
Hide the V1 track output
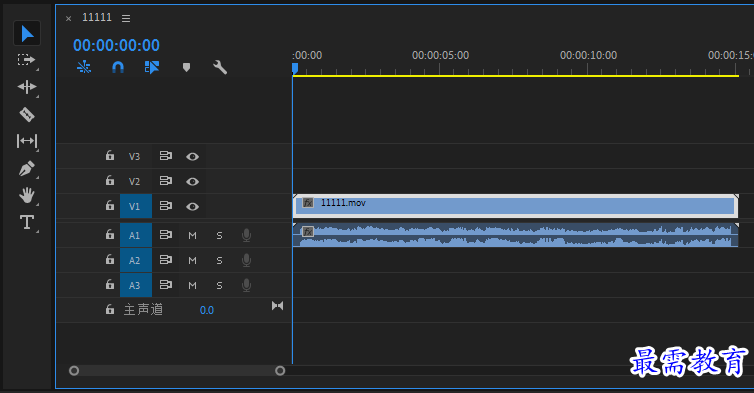(192, 206)
